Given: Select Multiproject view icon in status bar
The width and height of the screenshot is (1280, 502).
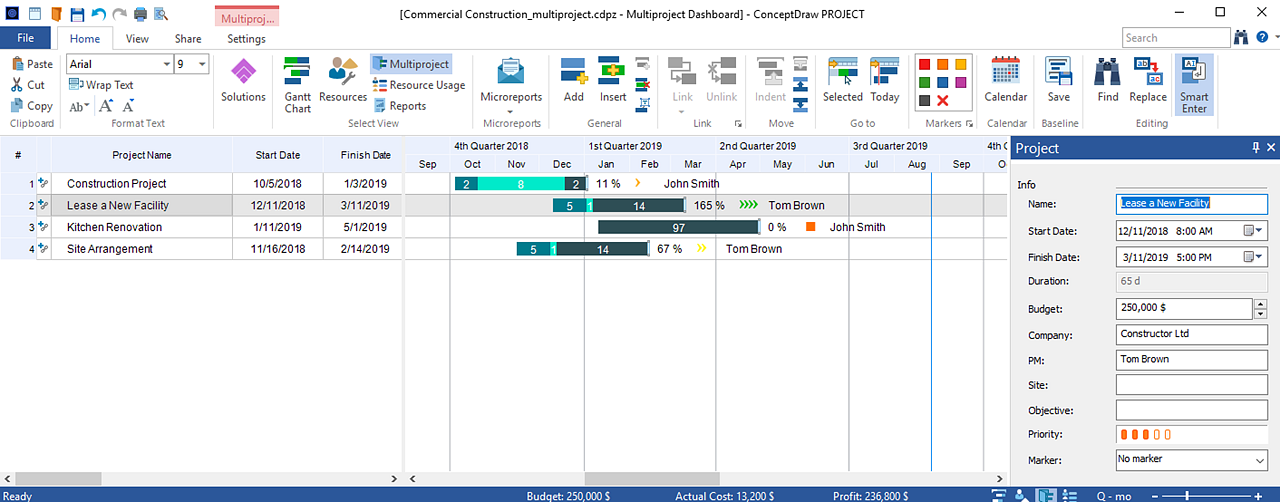Looking at the screenshot, I should point(1047,495).
